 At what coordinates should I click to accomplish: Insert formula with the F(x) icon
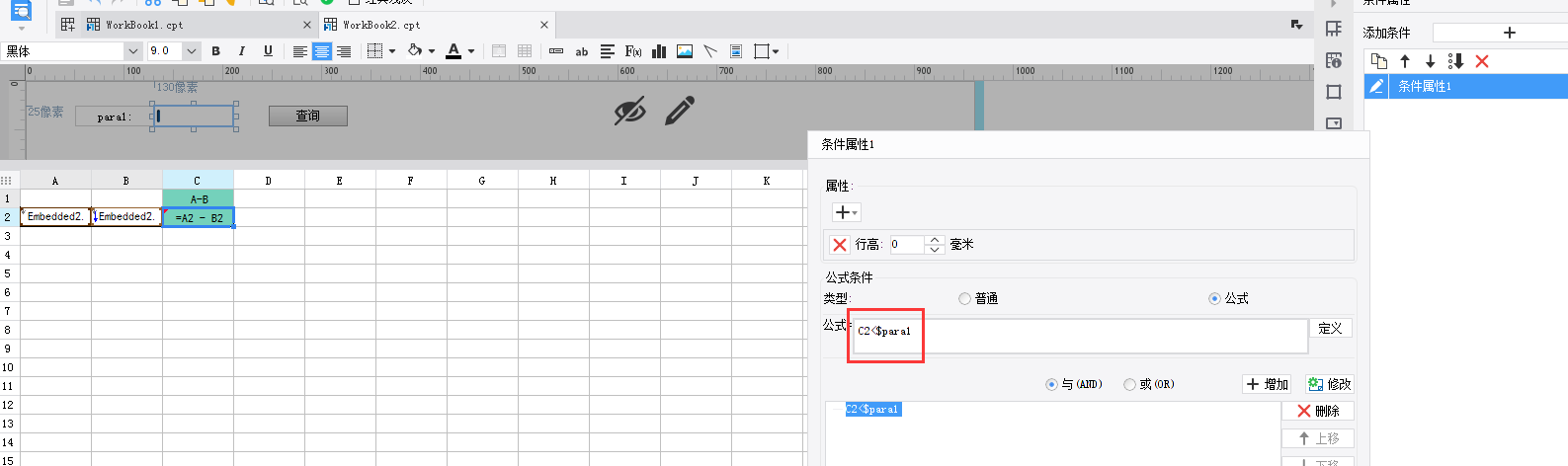tap(633, 51)
